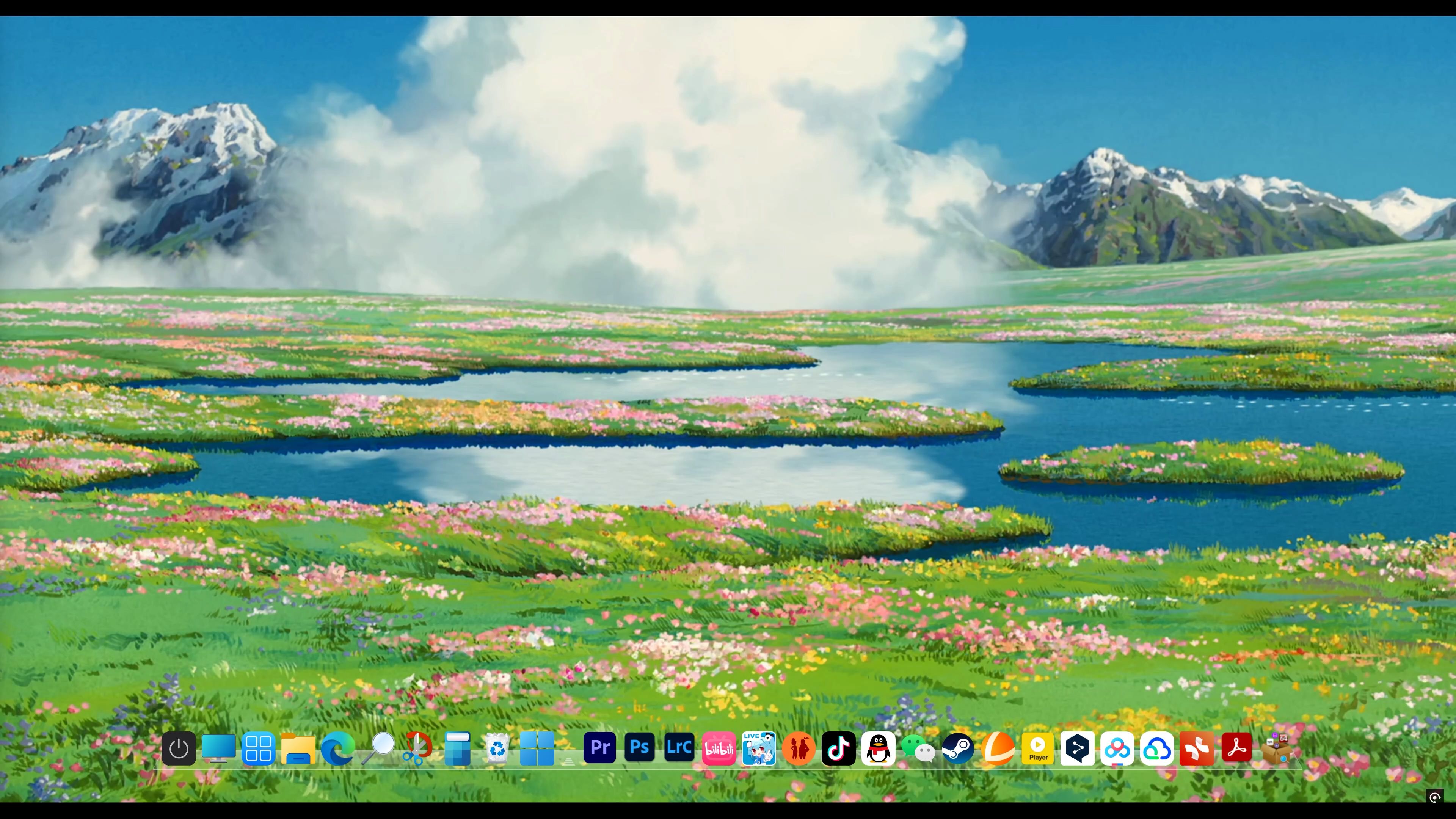Viewport: 1456px width, 819px height.
Task: Open the bilibili app
Action: click(719, 748)
